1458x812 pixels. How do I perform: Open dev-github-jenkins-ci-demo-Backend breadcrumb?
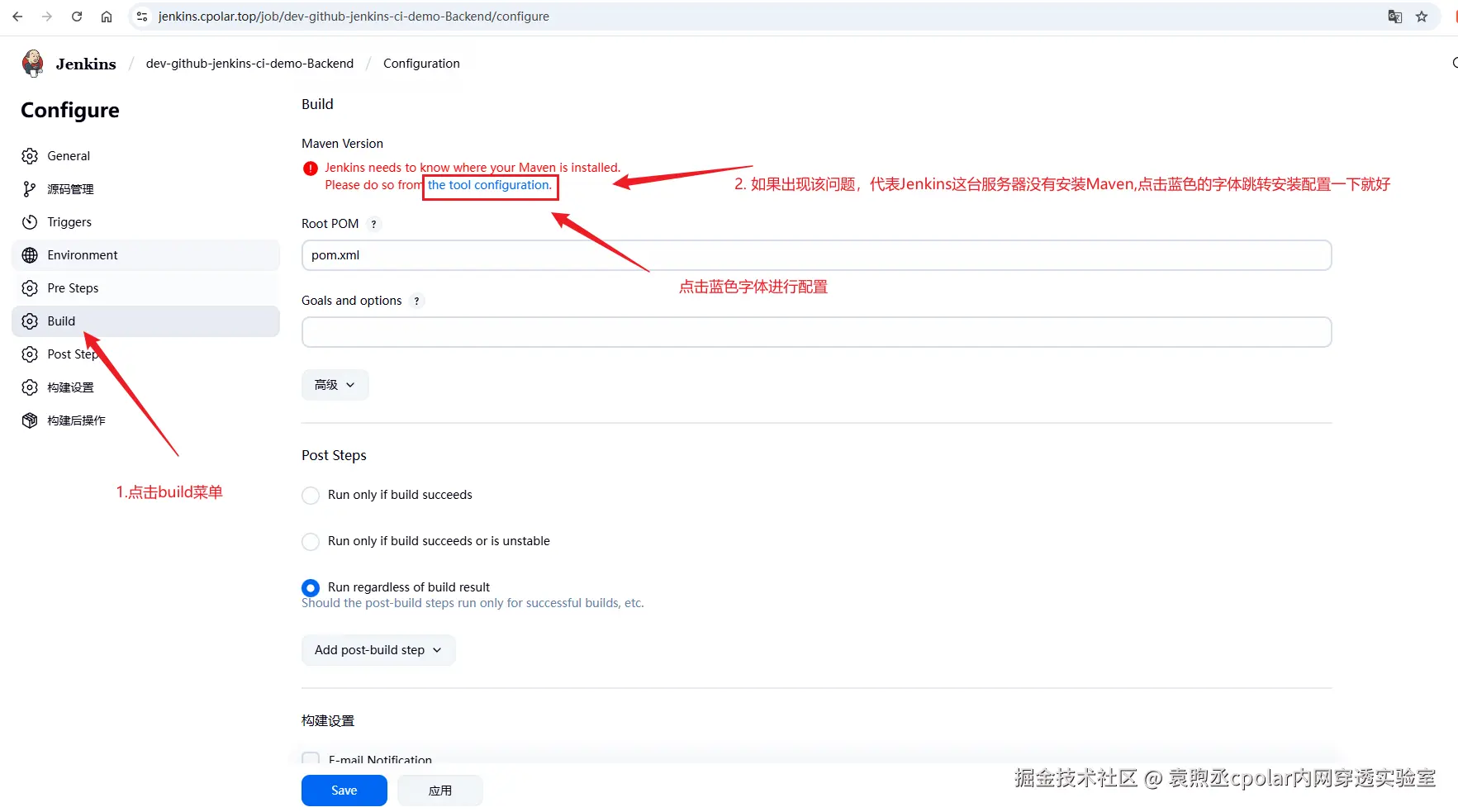click(249, 64)
